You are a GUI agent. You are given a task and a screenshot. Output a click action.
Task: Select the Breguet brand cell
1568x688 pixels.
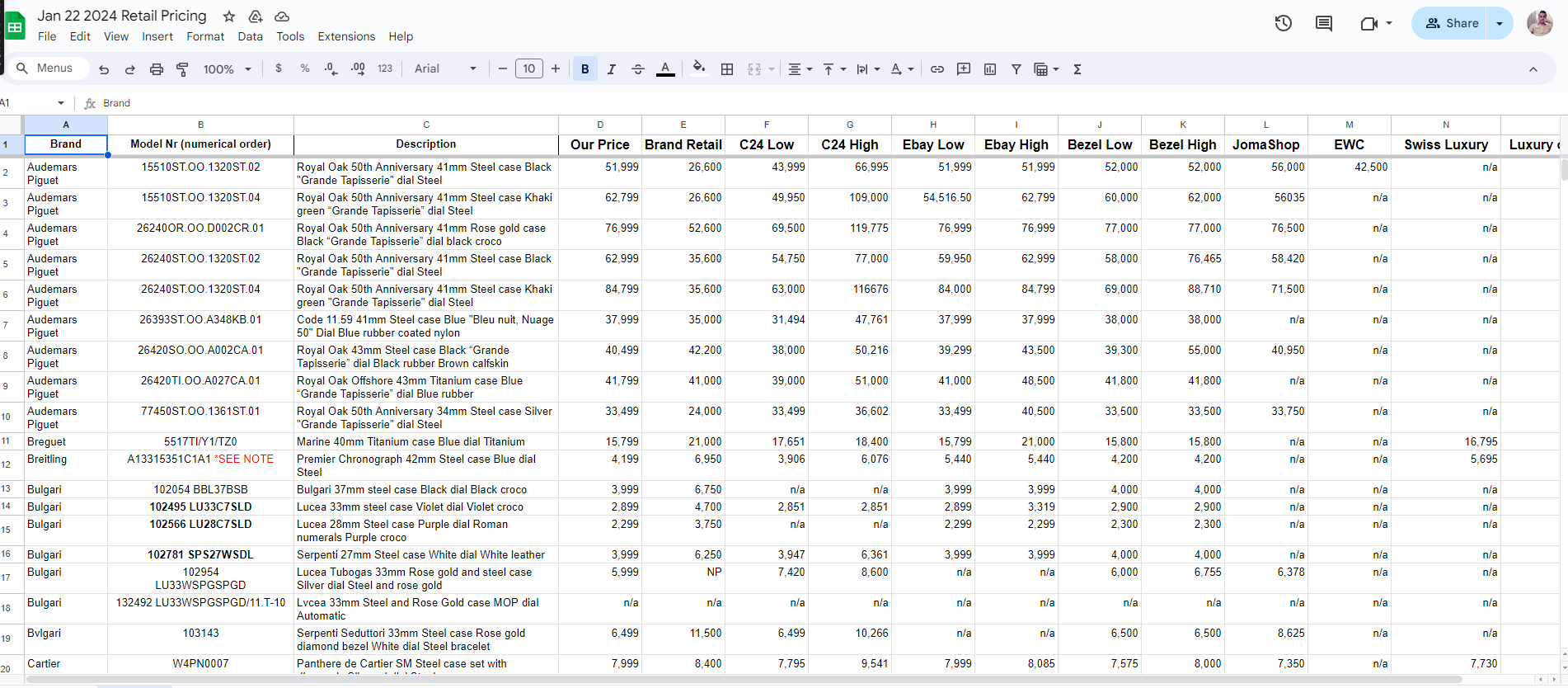pos(66,441)
